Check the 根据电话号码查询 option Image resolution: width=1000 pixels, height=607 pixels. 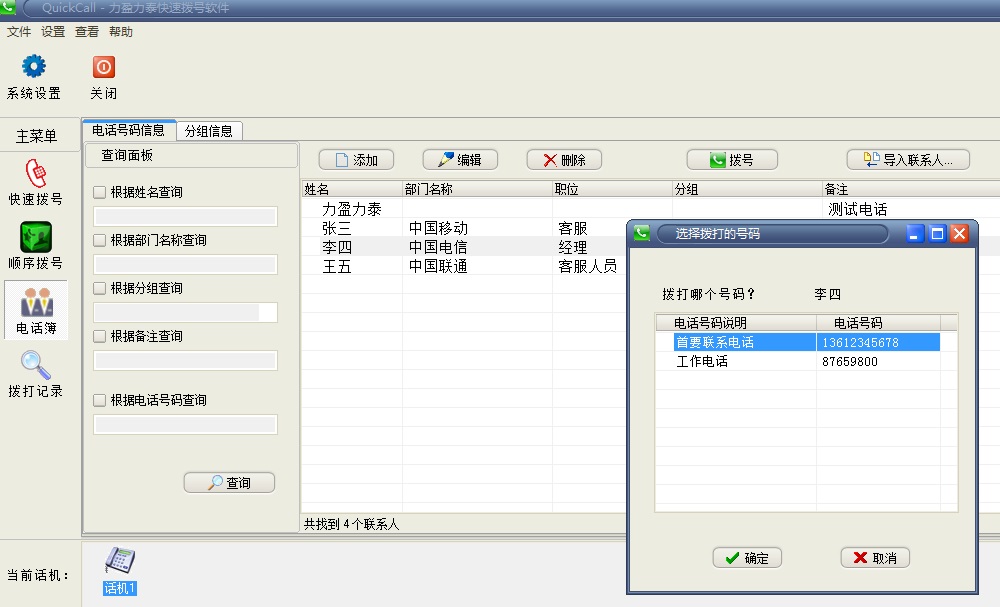pyautogui.click(x=99, y=401)
